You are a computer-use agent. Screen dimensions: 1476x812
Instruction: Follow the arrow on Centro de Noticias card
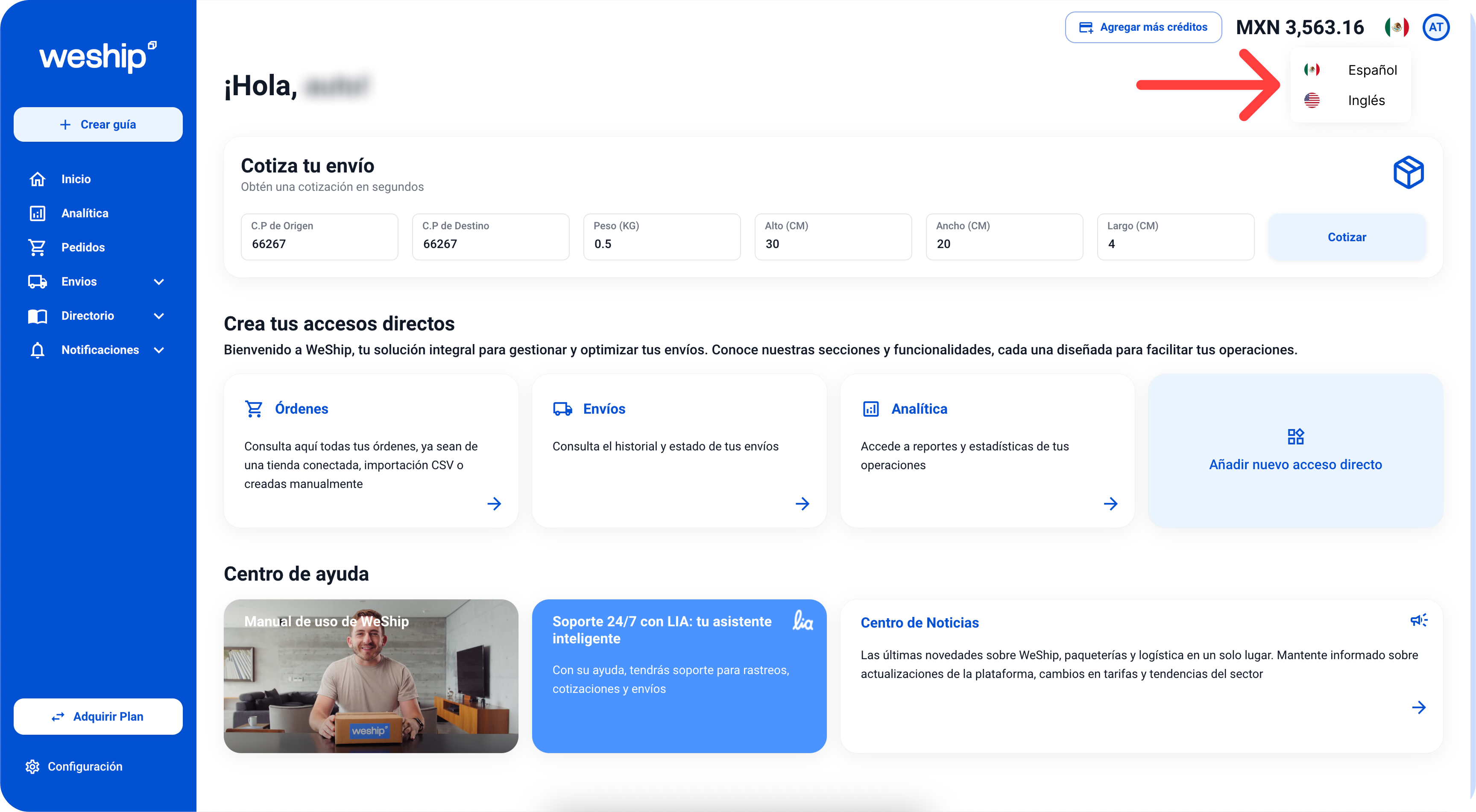coord(1419,707)
